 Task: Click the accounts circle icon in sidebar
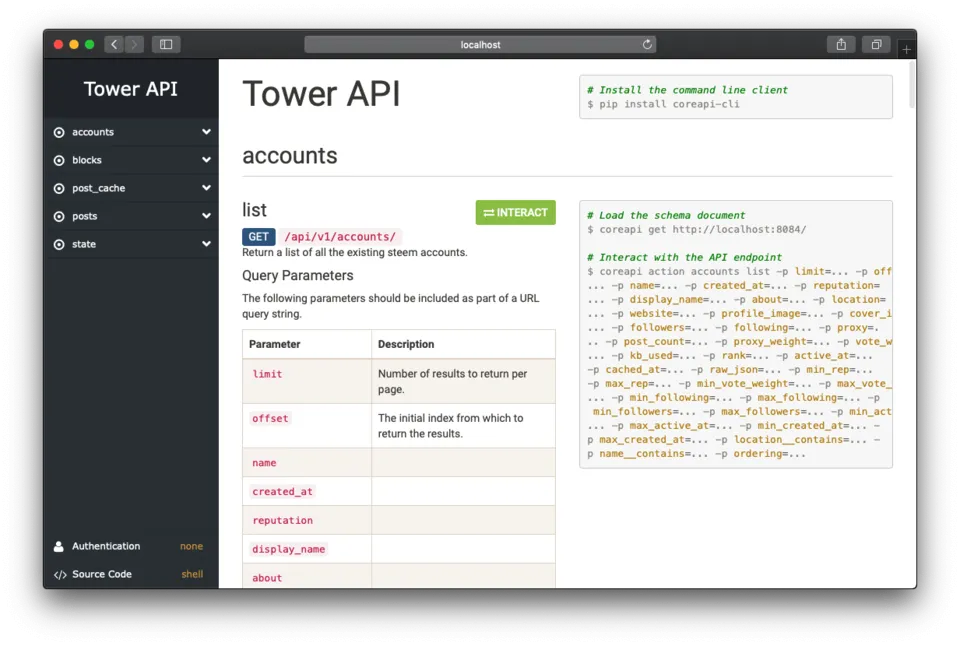pyautogui.click(x=59, y=132)
